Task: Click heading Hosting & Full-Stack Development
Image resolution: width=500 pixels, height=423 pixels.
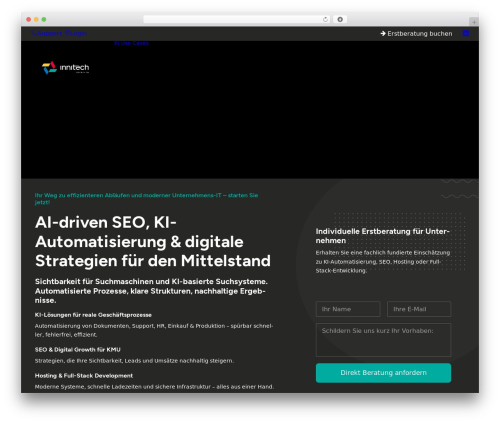Action: [x=84, y=376]
